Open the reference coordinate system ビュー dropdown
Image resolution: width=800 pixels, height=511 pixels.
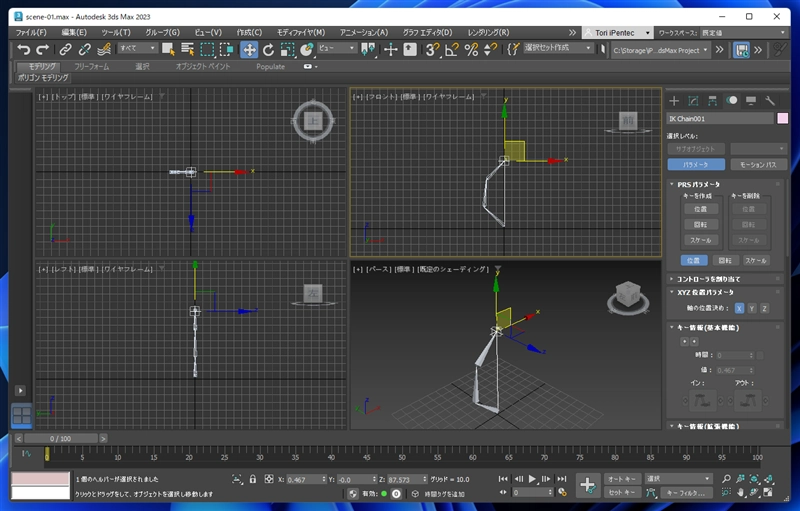(x=337, y=48)
